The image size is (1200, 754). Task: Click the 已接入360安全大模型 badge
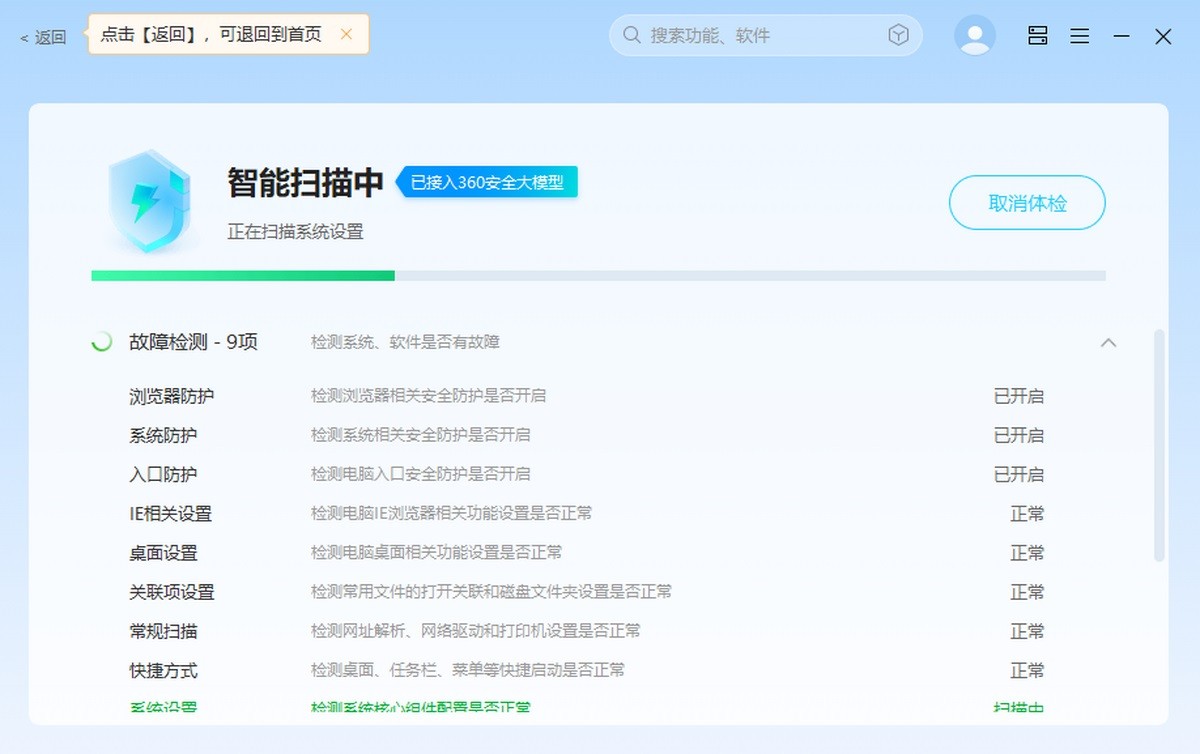487,182
